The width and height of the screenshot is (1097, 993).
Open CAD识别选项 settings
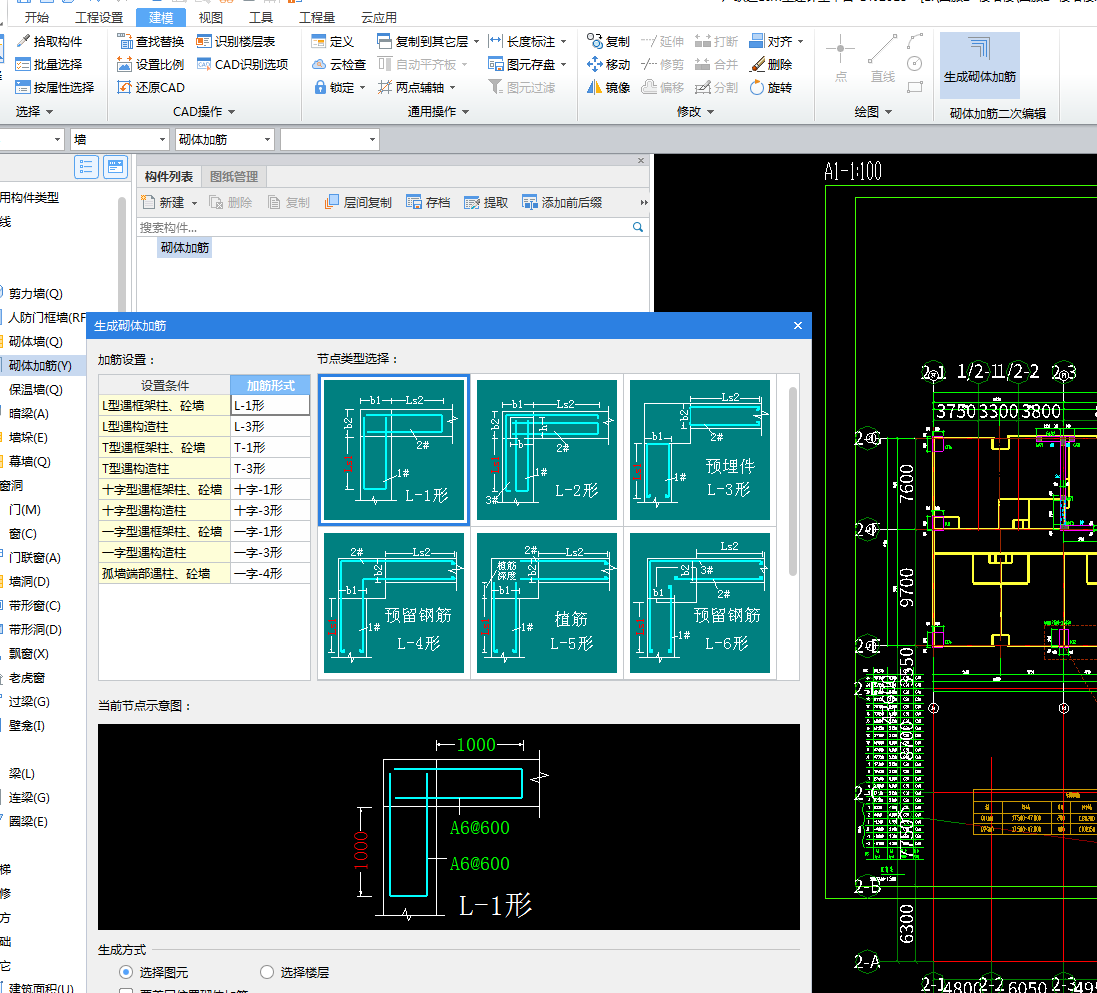coord(242,64)
